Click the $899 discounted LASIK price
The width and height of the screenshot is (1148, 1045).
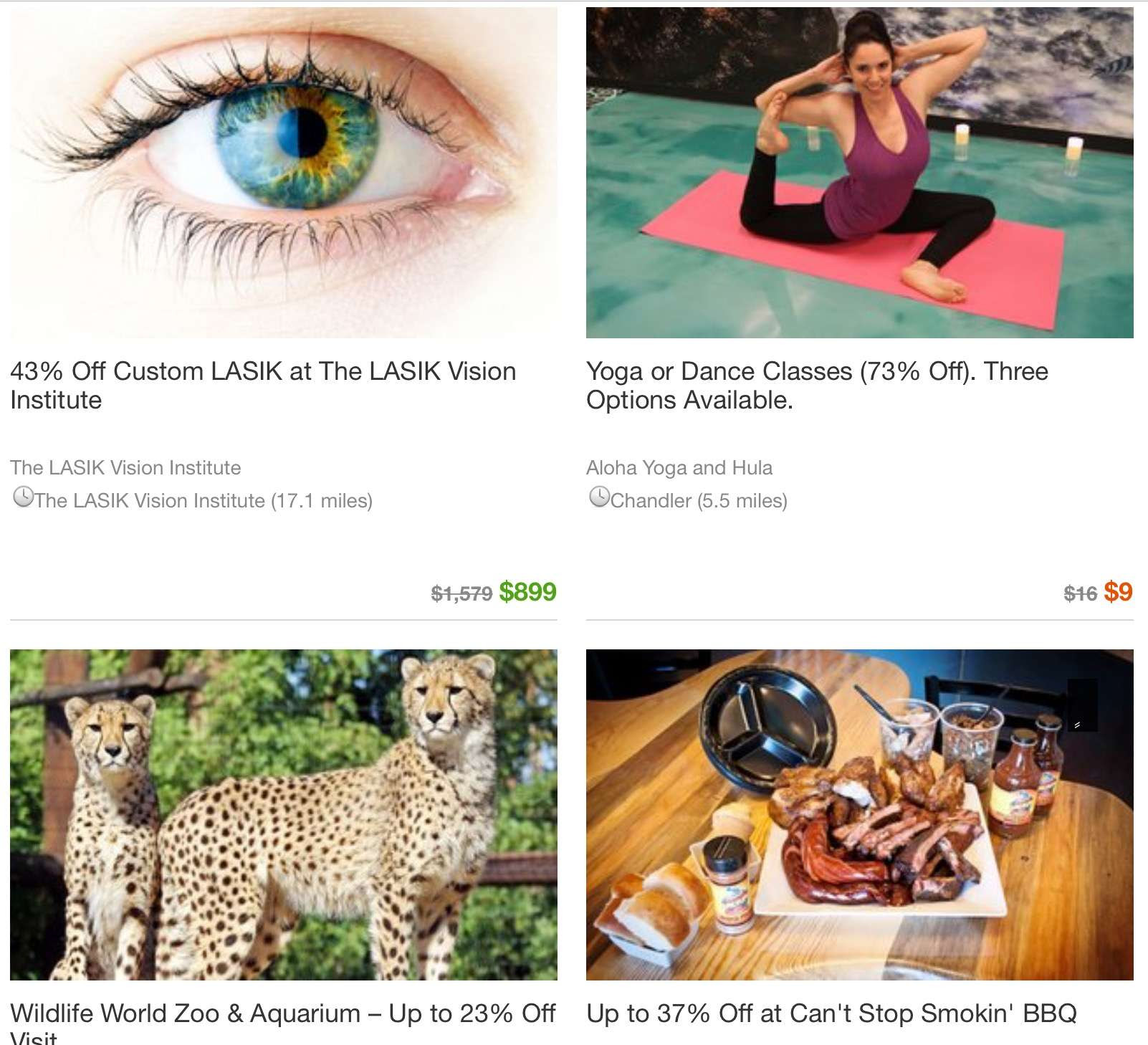click(x=528, y=592)
